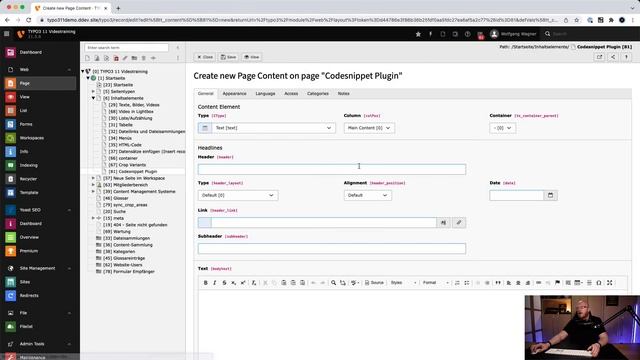Open the header Type Default dropdown
Image resolution: width=640 pixels, height=360 pixels.
tap(238, 196)
